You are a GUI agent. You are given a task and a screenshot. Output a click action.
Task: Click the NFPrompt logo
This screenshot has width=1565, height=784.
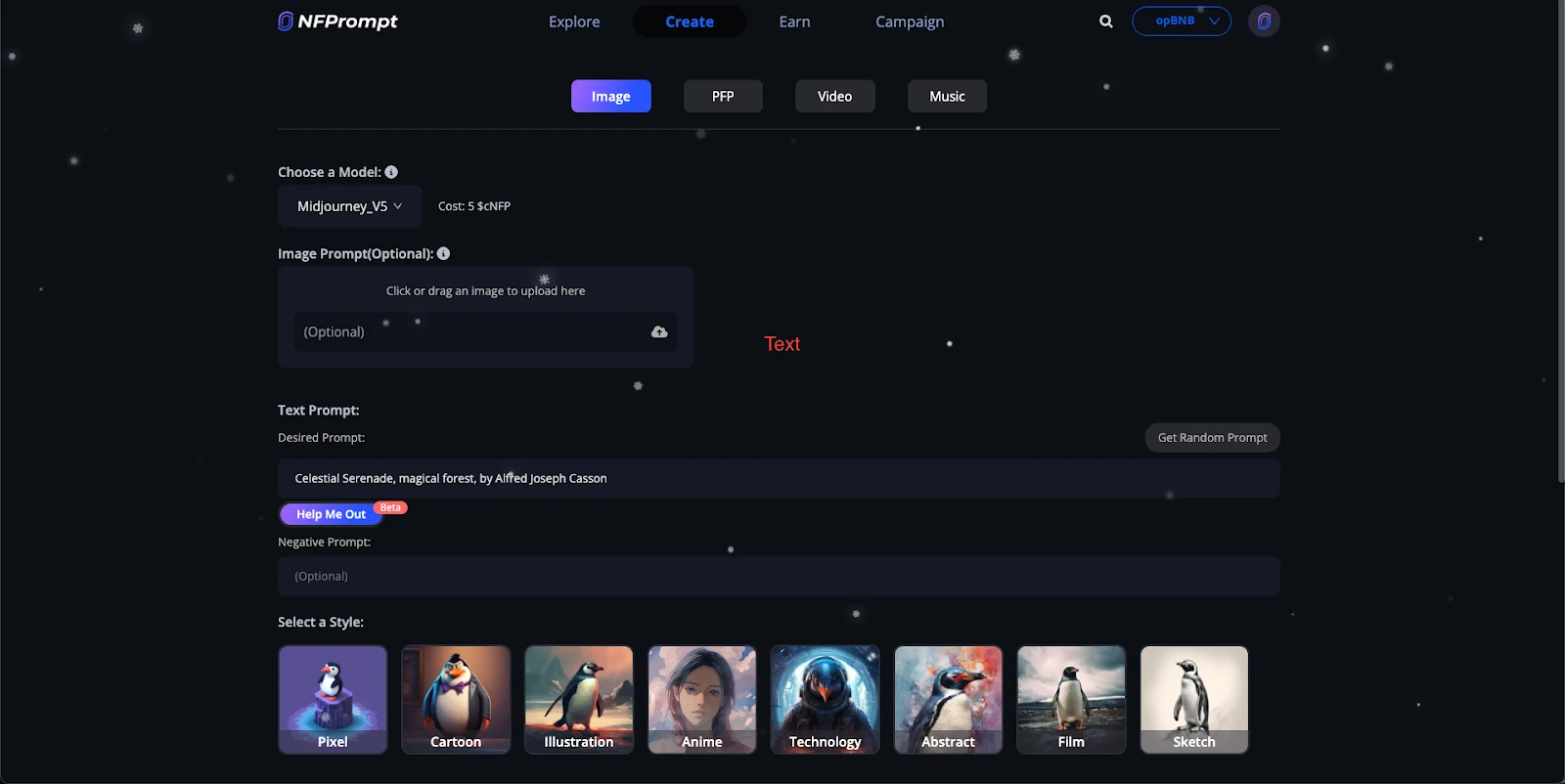point(337,22)
